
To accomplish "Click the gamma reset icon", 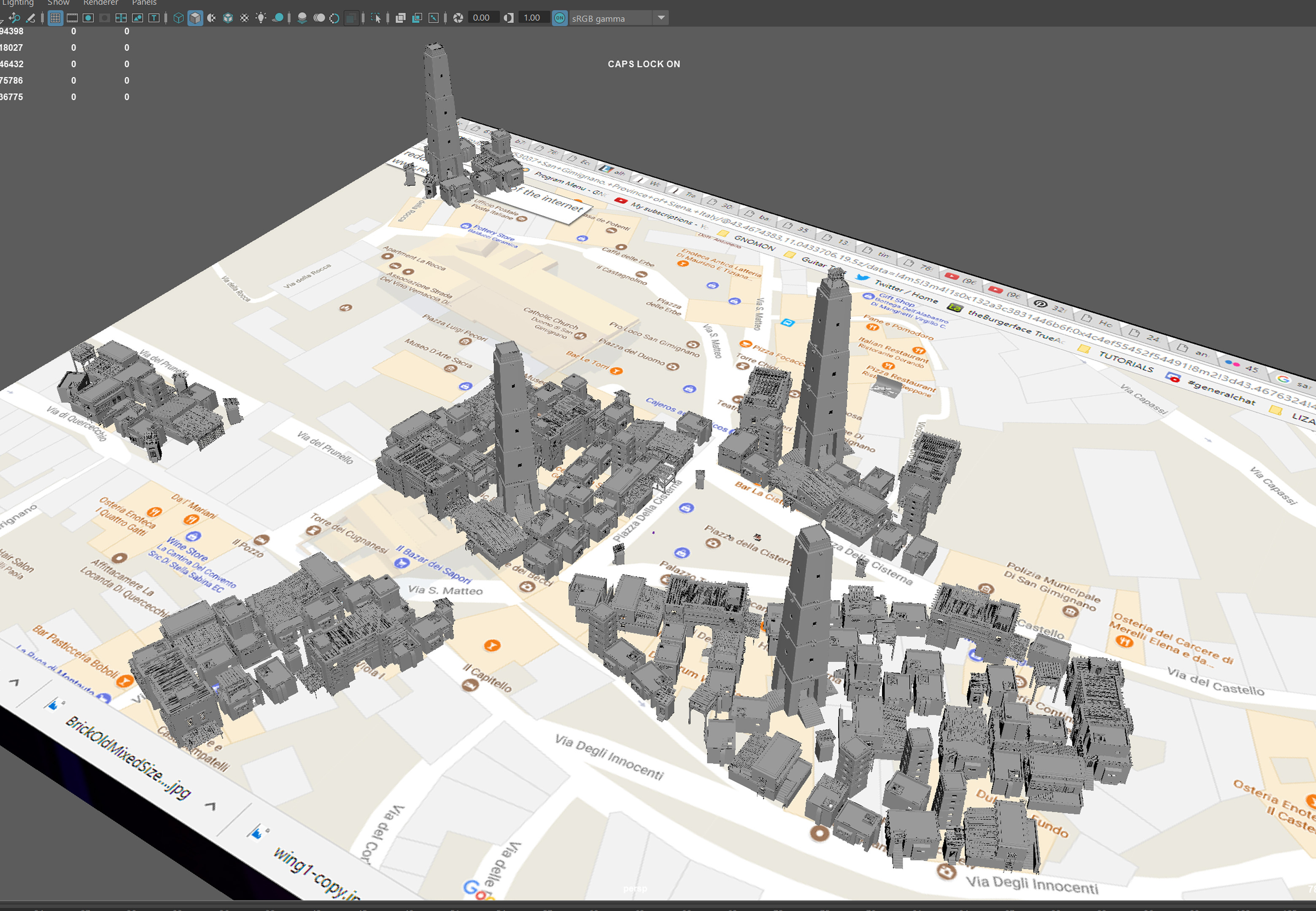I will (x=509, y=18).
